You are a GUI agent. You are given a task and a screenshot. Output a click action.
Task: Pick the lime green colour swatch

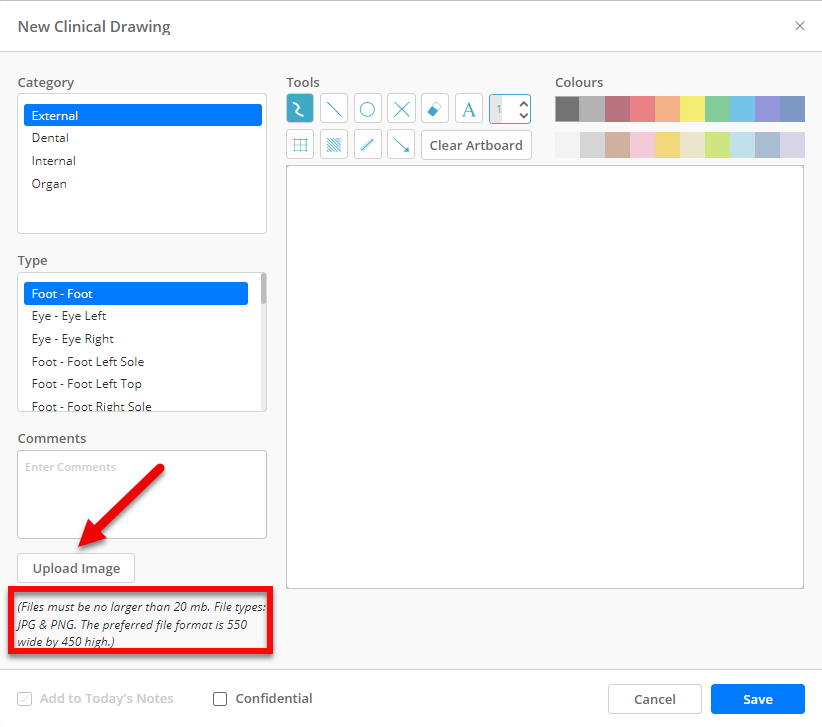pyautogui.click(x=718, y=145)
